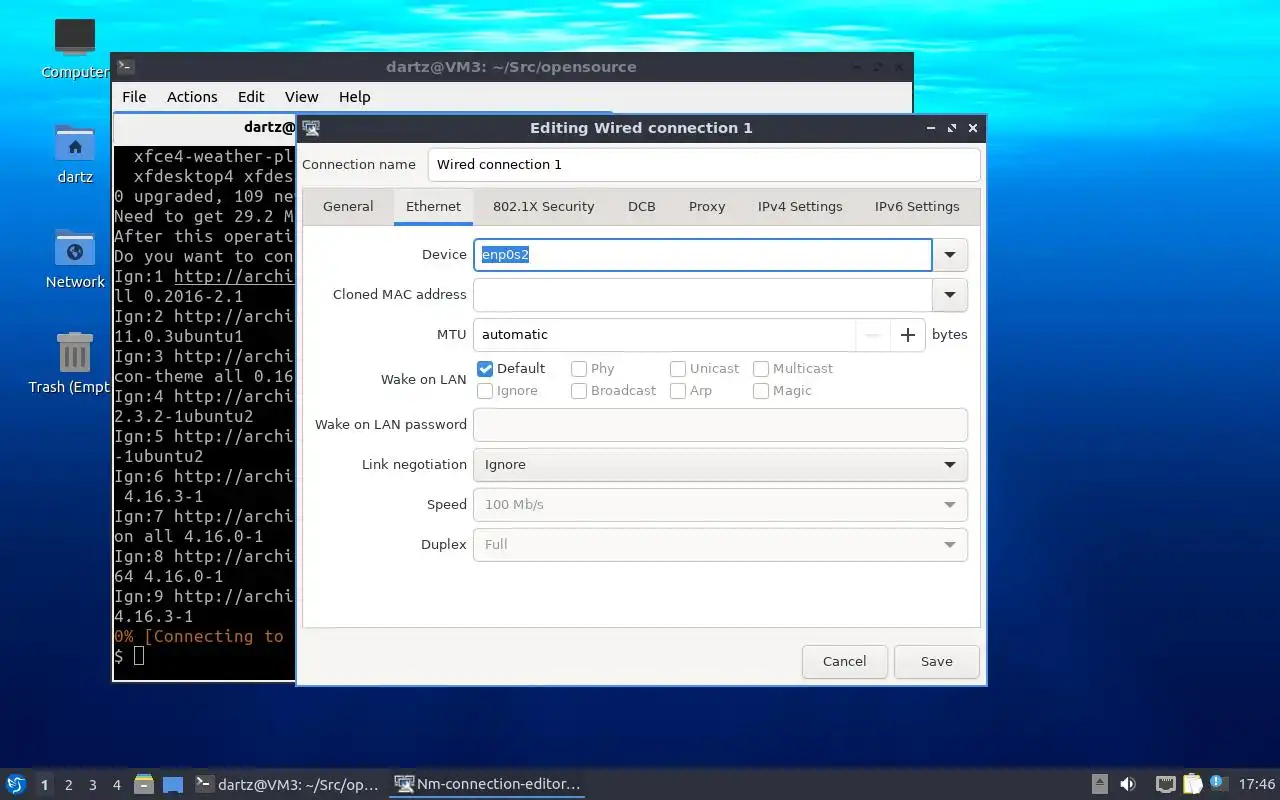Expand the Device dropdown arrow
The width and height of the screenshot is (1280, 800).
pyautogui.click(x=950, y=255)
